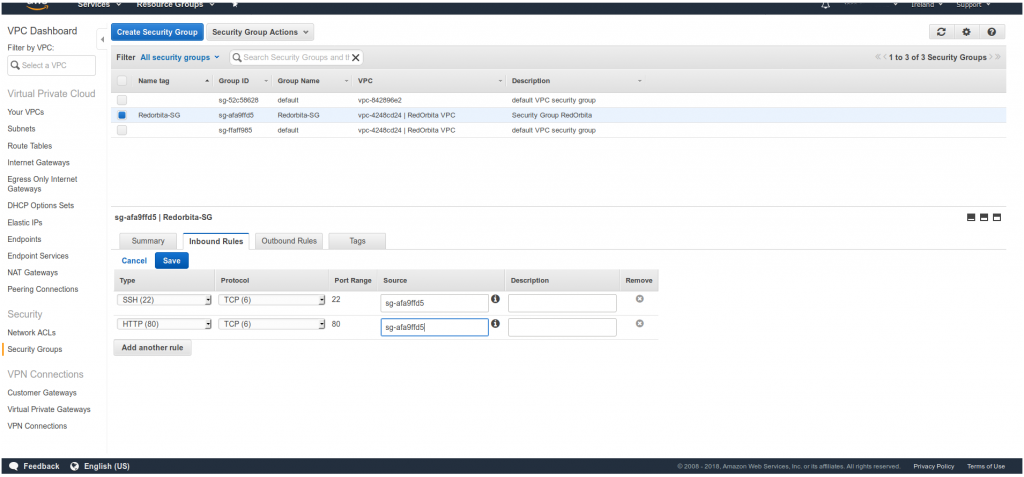Open the Summary tab

[148, 241]
